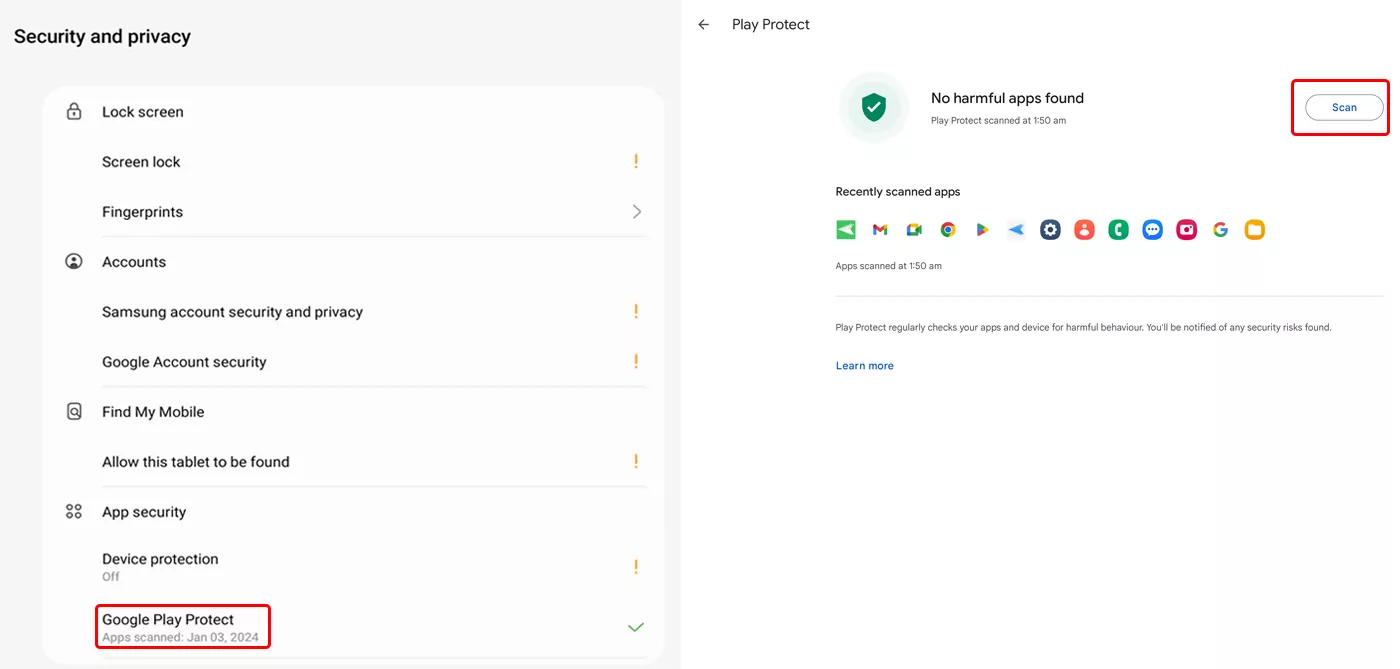Go back using the Play Protect arrow
This screenshot has height=669, width=1400.
pos(704,25)
